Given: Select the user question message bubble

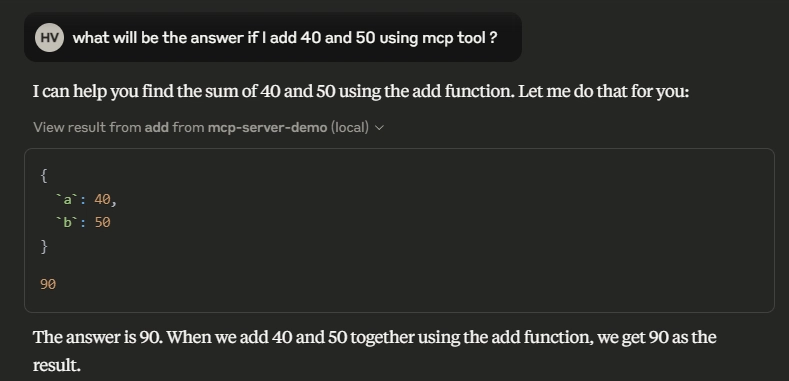Looking at the screenshot, I should (x=273, y=37).
